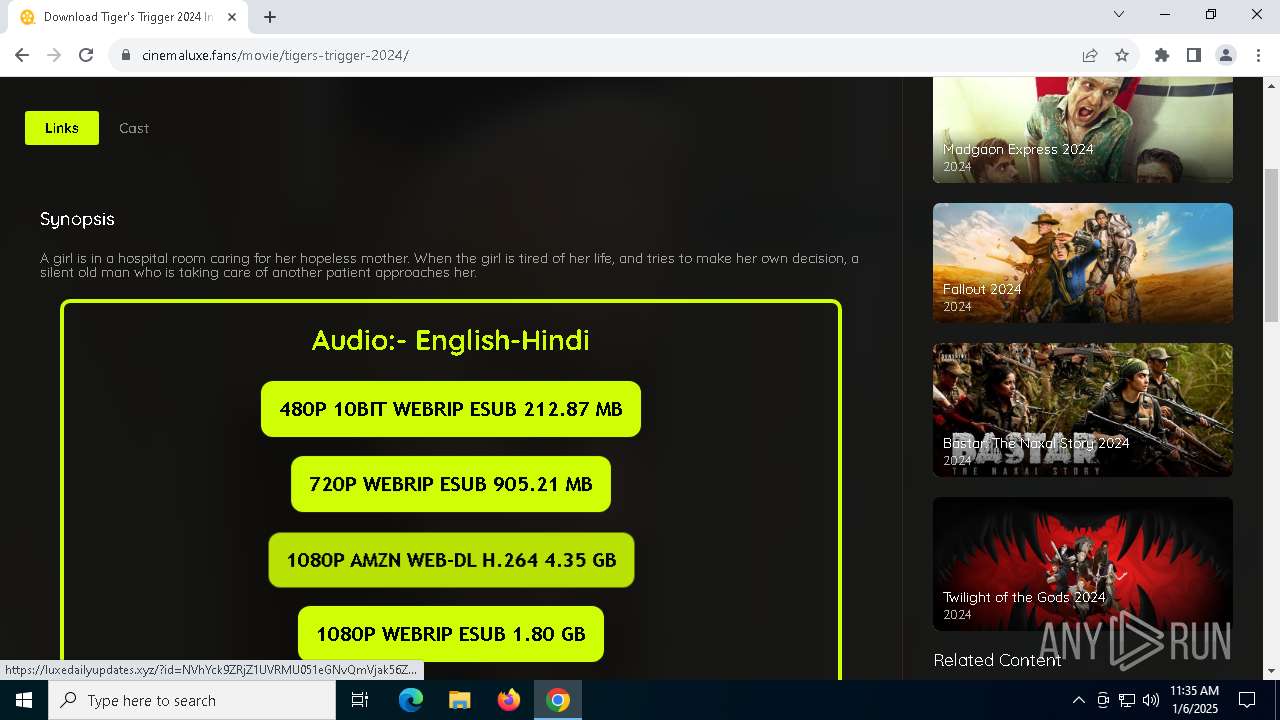This screenshot has width=1280, height=720.
Task: Open the clock showing 11:35 AM
Action: tap(1194, 700)
